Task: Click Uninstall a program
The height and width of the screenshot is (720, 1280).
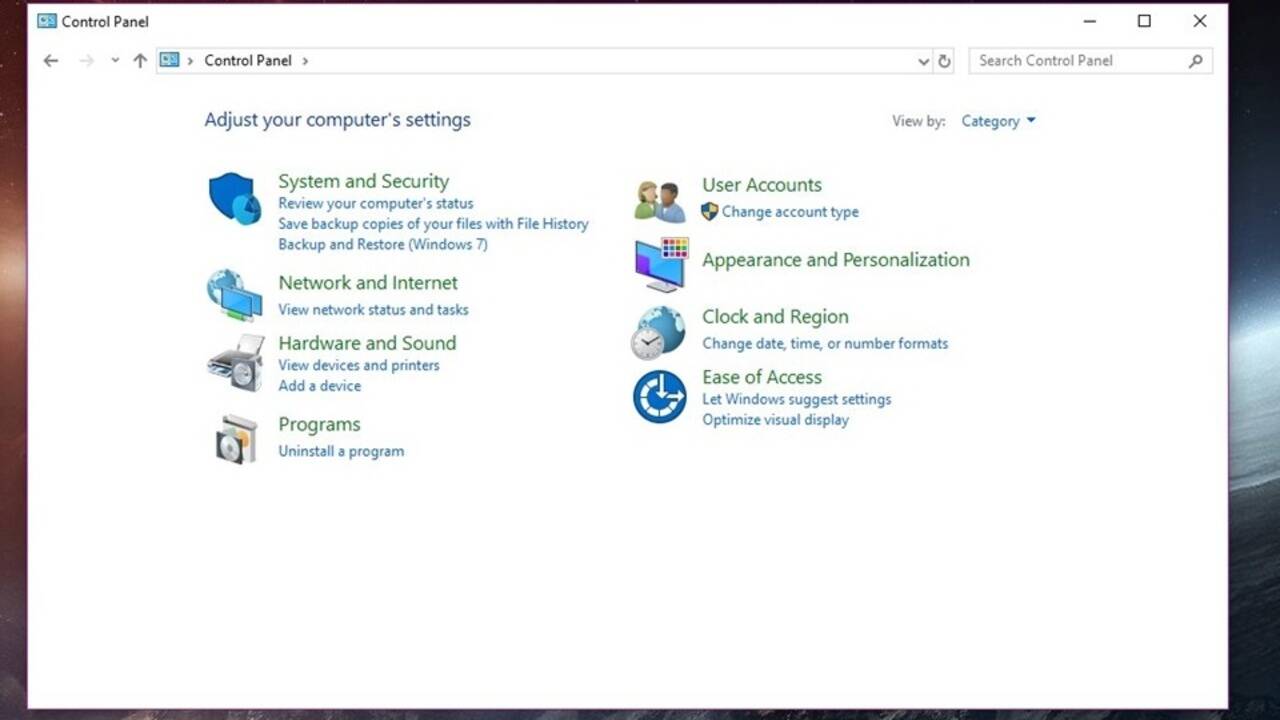Action: [x=341, y=451]
